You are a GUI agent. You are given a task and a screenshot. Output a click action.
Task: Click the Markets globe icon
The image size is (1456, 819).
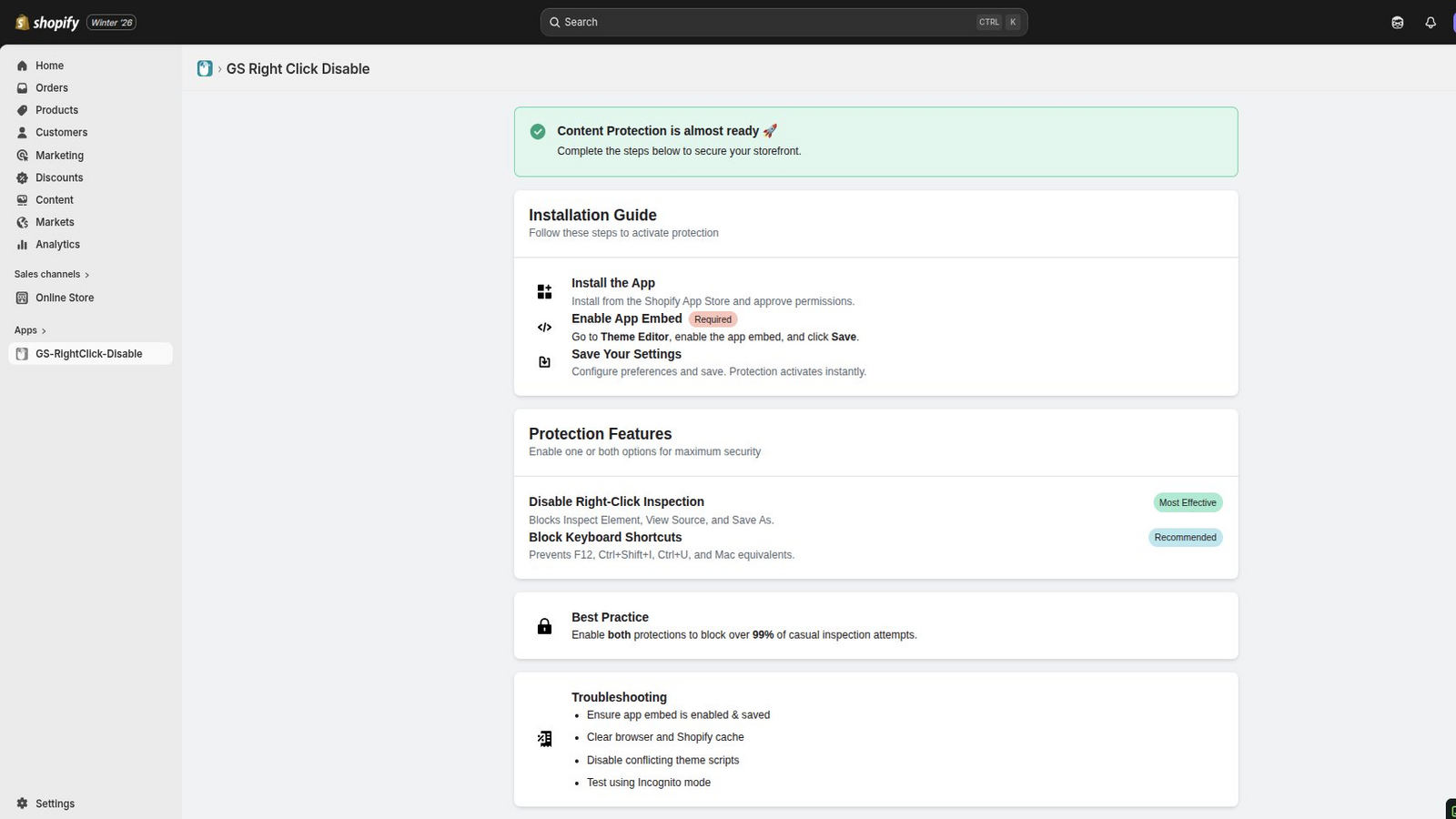pyautogui.click(x=23, y=223)
